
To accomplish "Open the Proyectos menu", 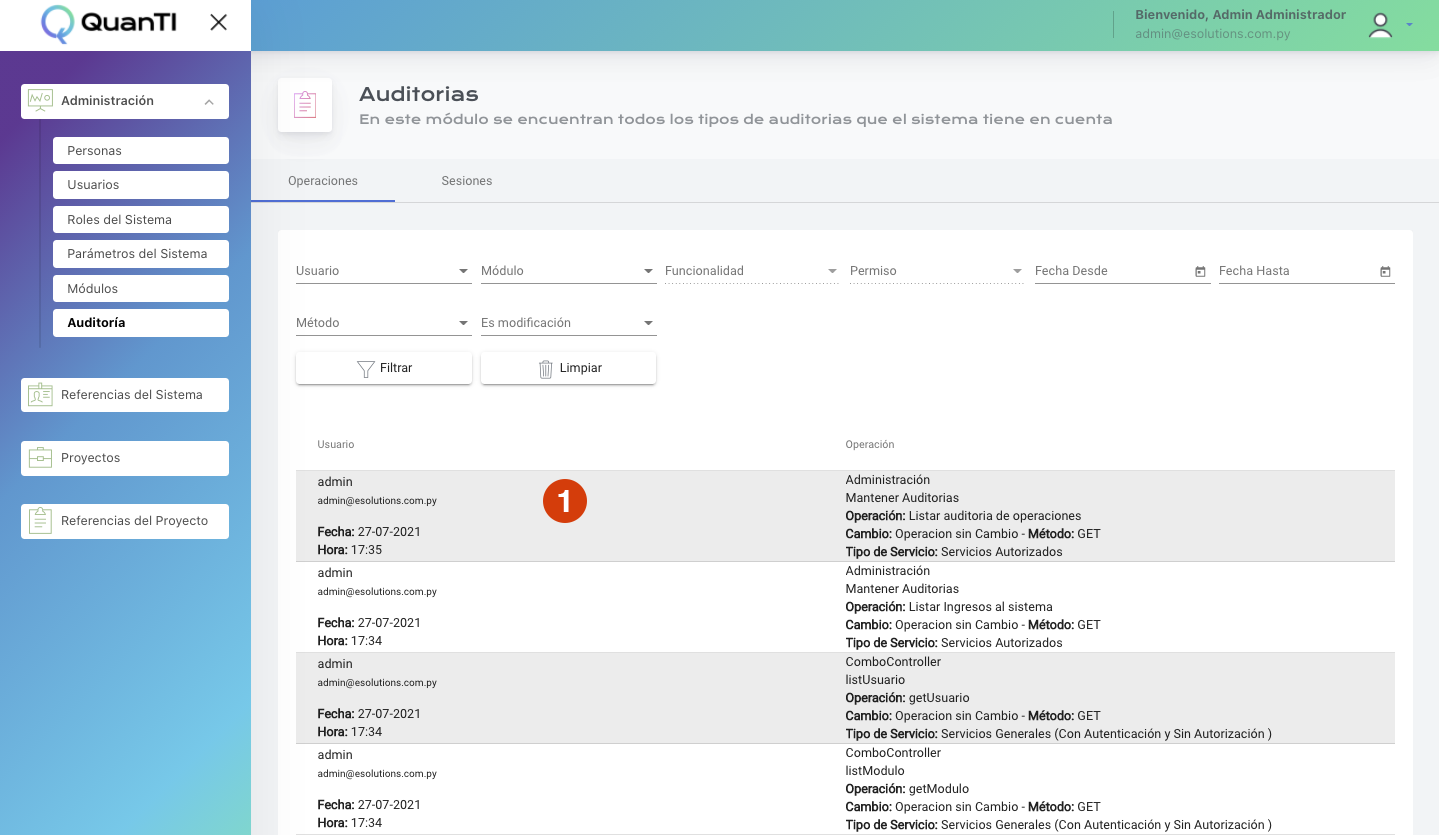I will pos(125,458).
